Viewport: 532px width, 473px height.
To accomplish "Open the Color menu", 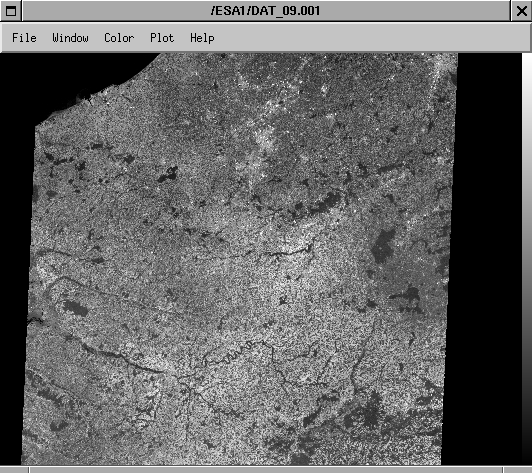I will pos(119,38).
